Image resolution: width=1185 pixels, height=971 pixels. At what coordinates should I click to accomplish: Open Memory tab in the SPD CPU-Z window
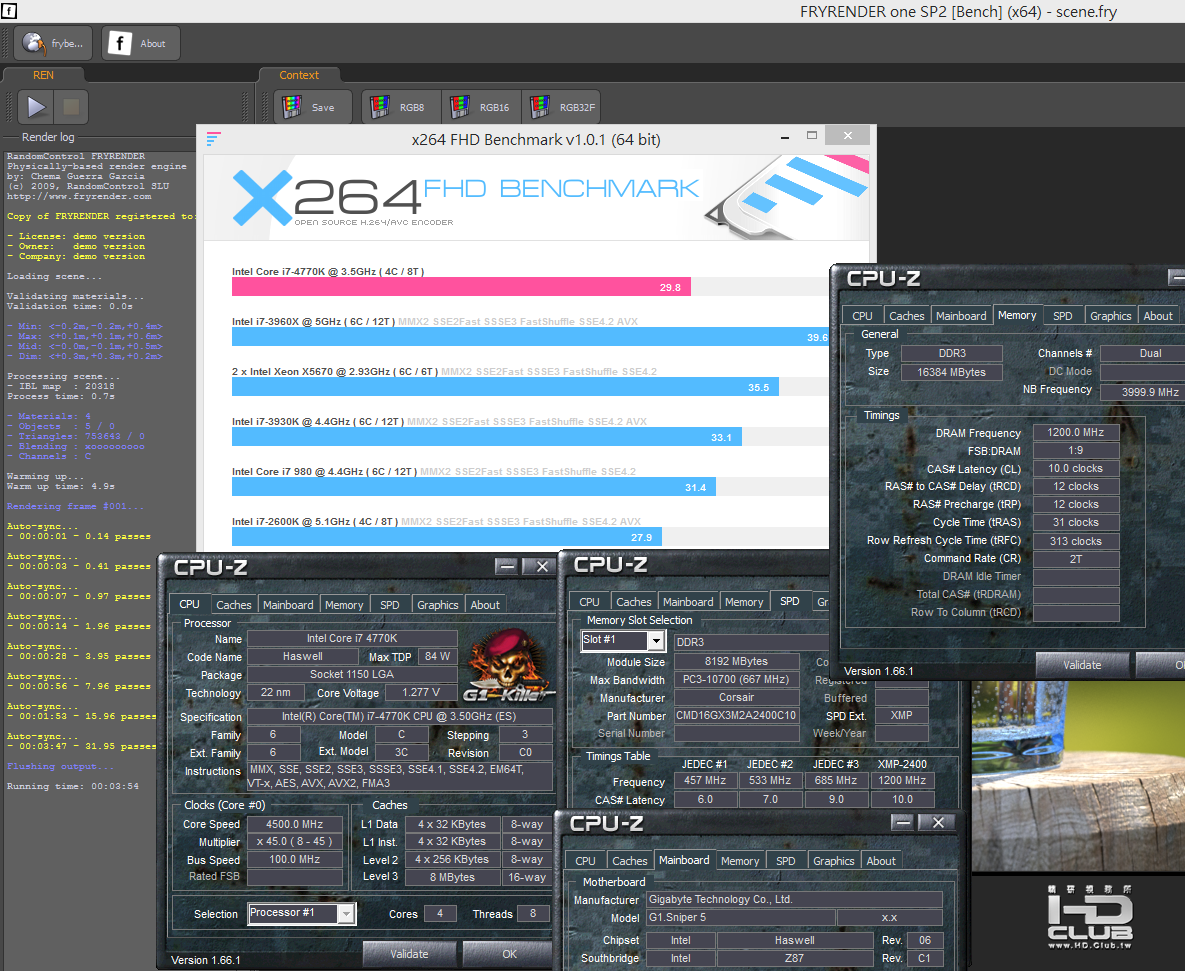(x=744, y=601)
